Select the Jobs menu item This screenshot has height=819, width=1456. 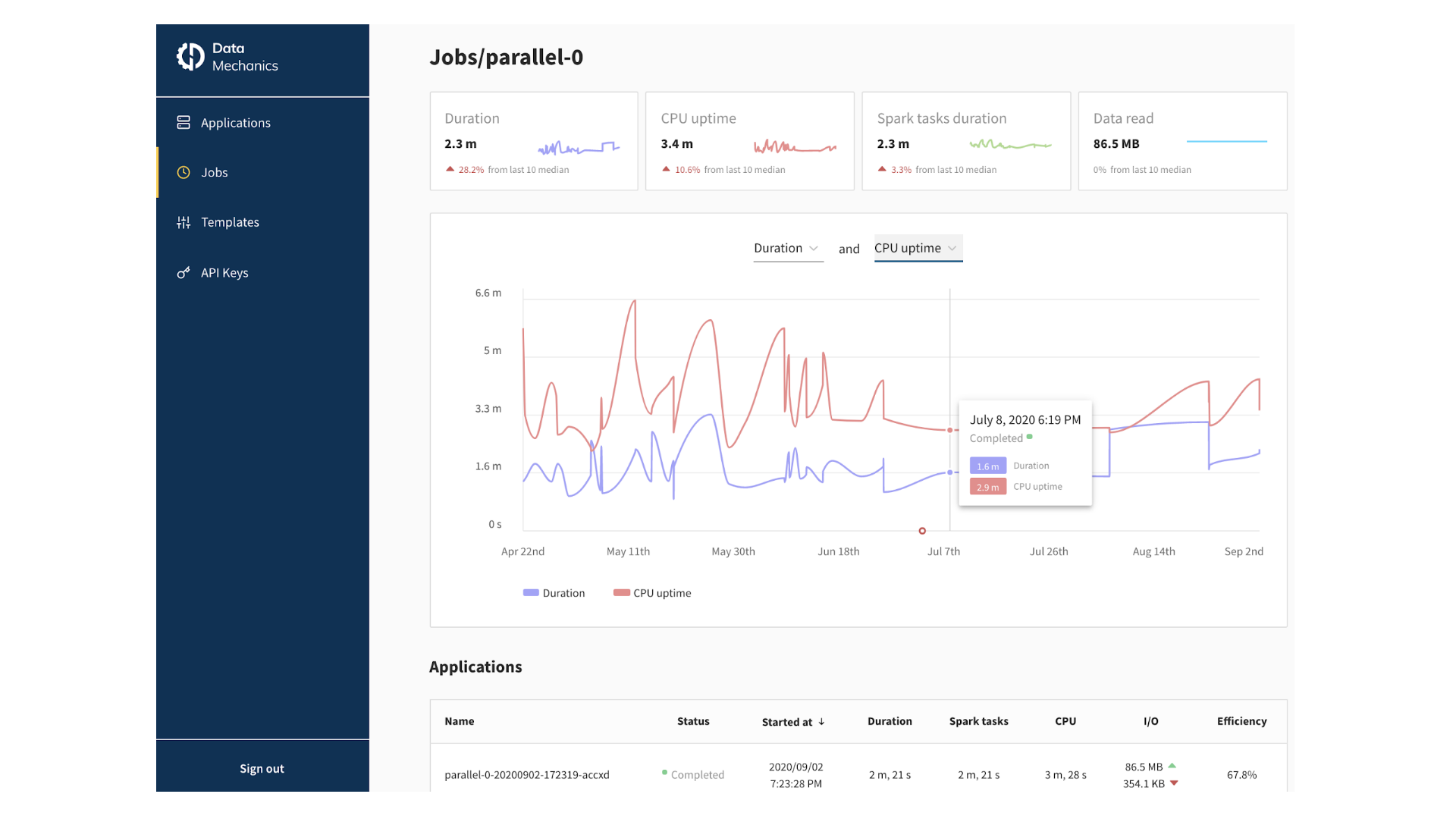pyautogui.click(x=214, y=172)
